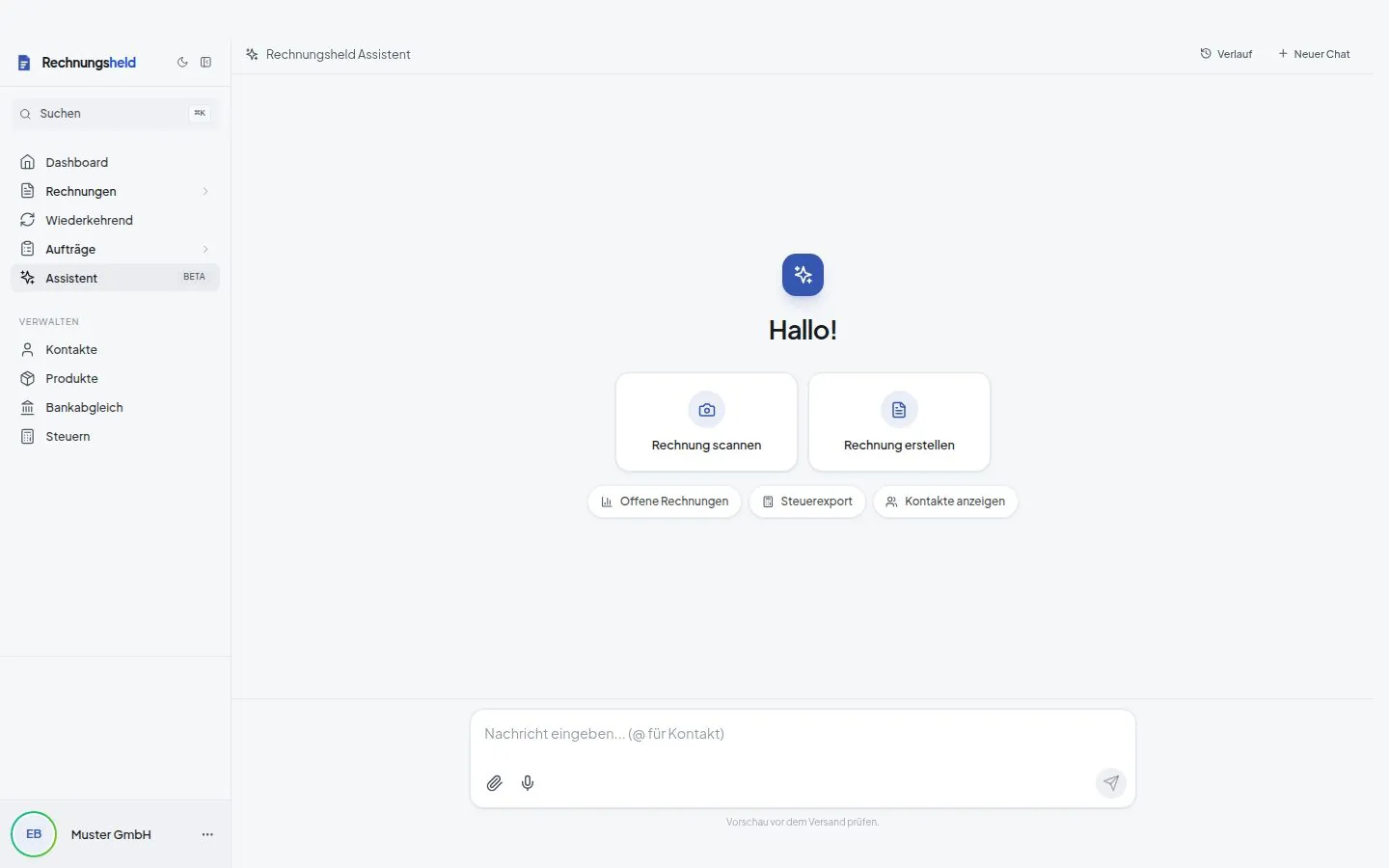Go to Wiederkehrend invoices
Image resolution: width=1389 pixels, height=868 pixels.
(115, 220)
